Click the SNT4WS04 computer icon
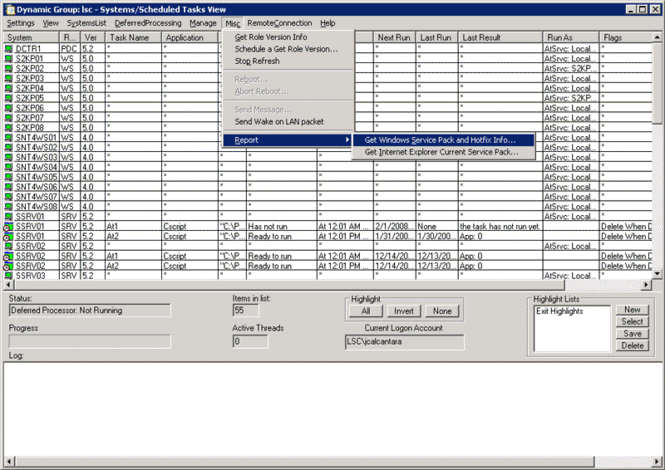 [8, 167]
